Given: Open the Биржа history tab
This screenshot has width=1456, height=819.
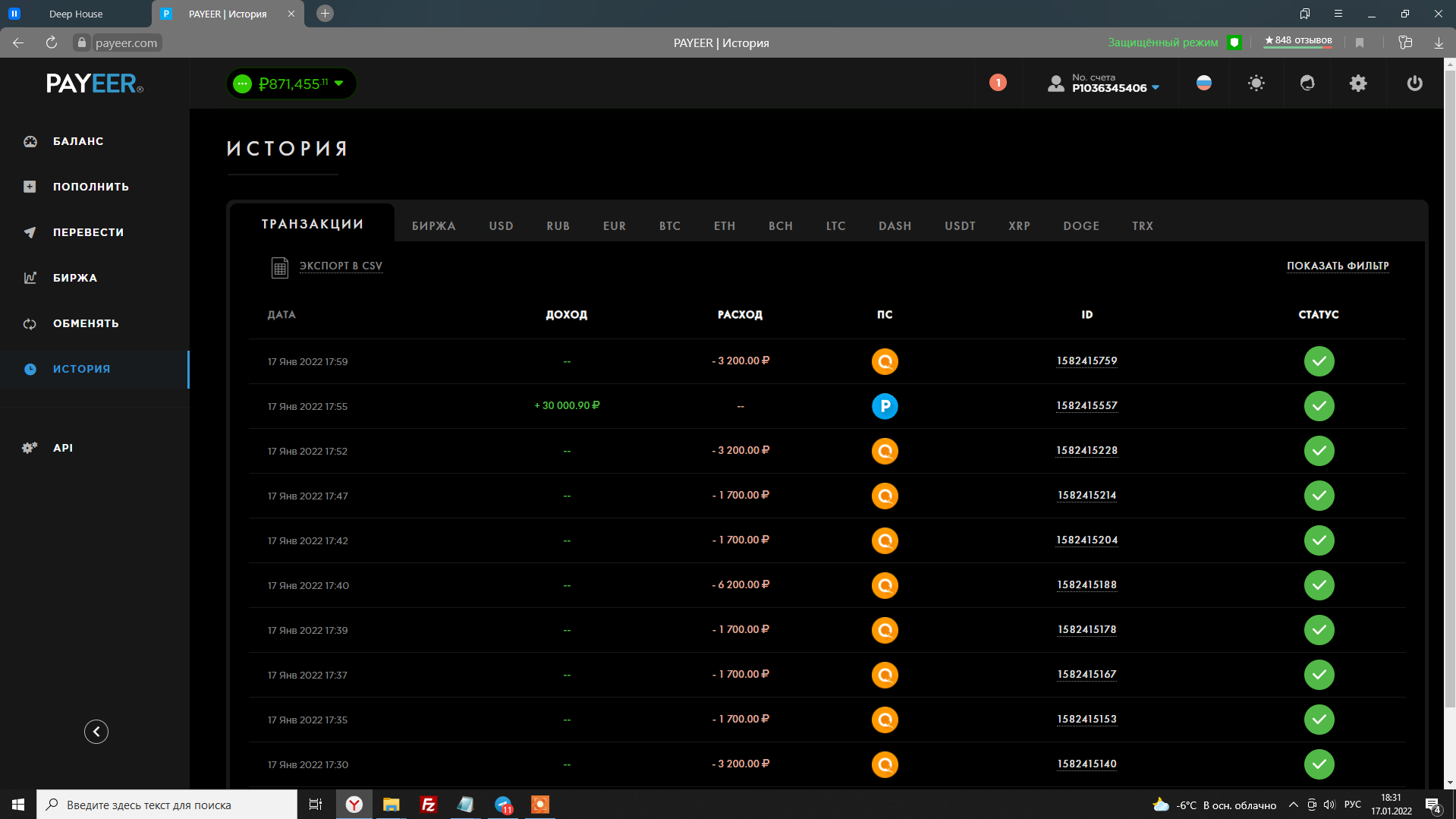Looking at the screenshot, I should coord(433,226).
